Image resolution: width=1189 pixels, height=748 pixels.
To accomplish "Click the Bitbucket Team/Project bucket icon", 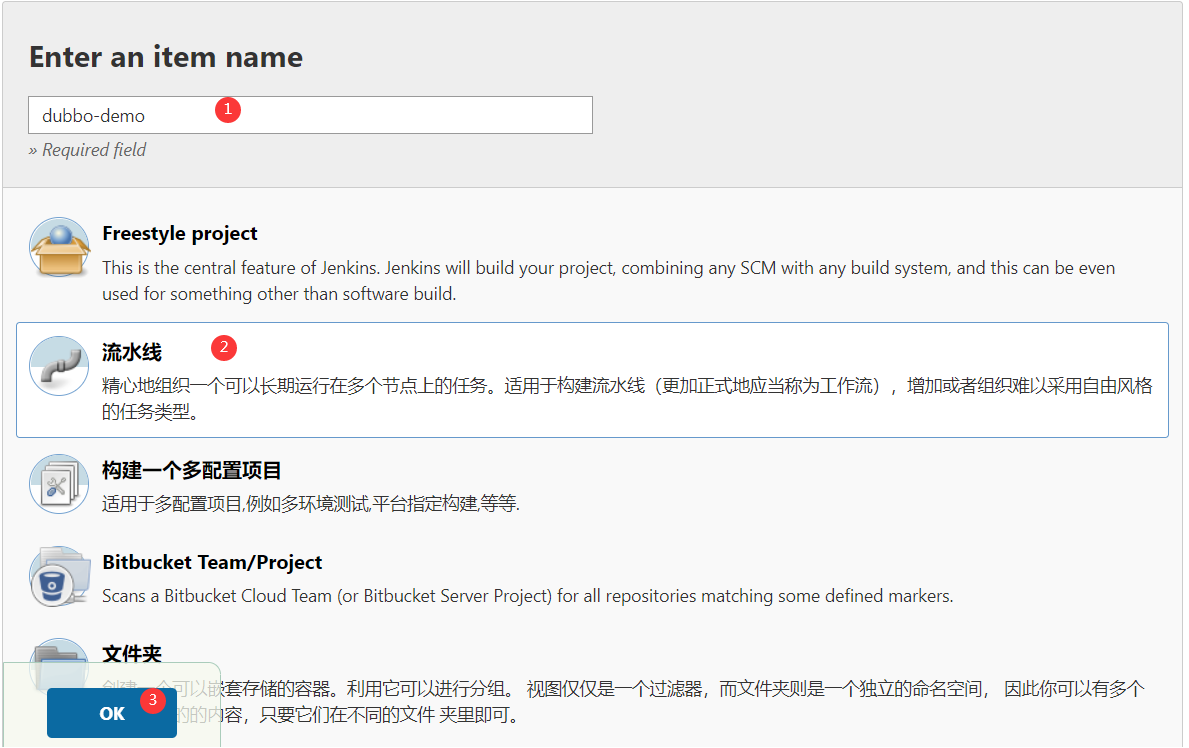I will (59, 577).
